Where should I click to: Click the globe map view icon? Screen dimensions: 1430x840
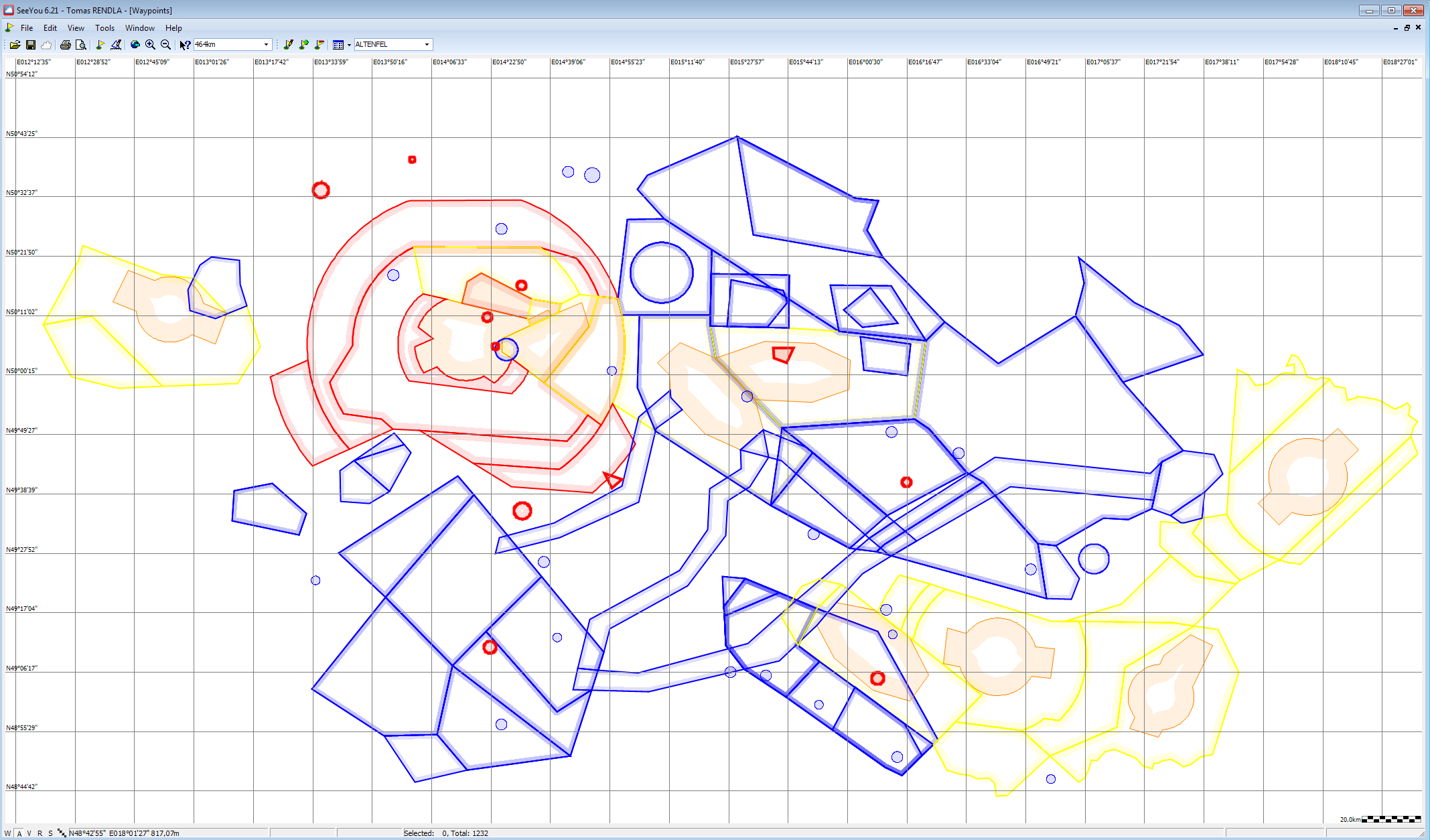(135, 45)
